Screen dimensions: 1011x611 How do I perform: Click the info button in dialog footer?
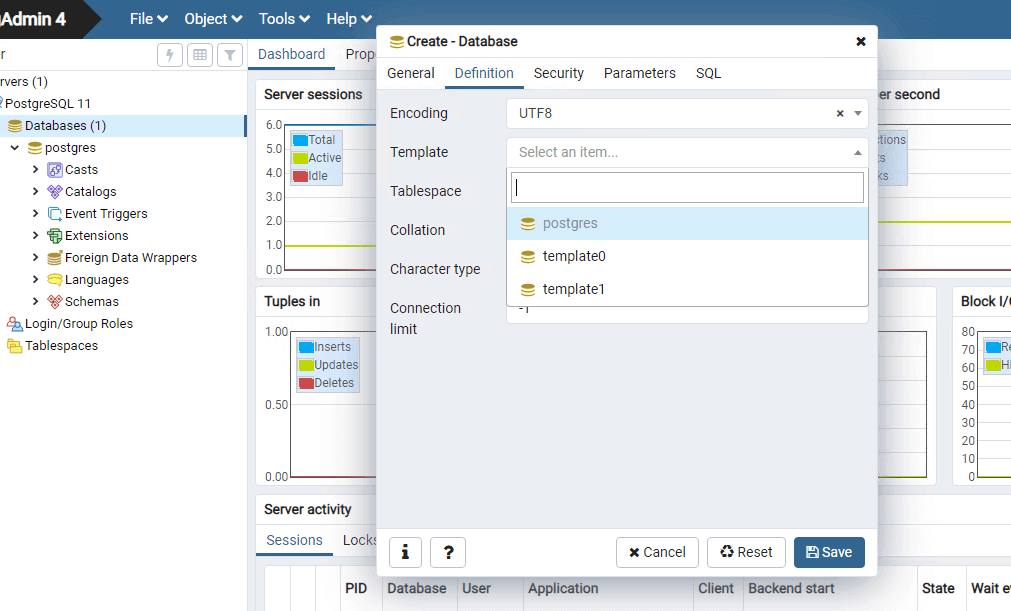405,552
